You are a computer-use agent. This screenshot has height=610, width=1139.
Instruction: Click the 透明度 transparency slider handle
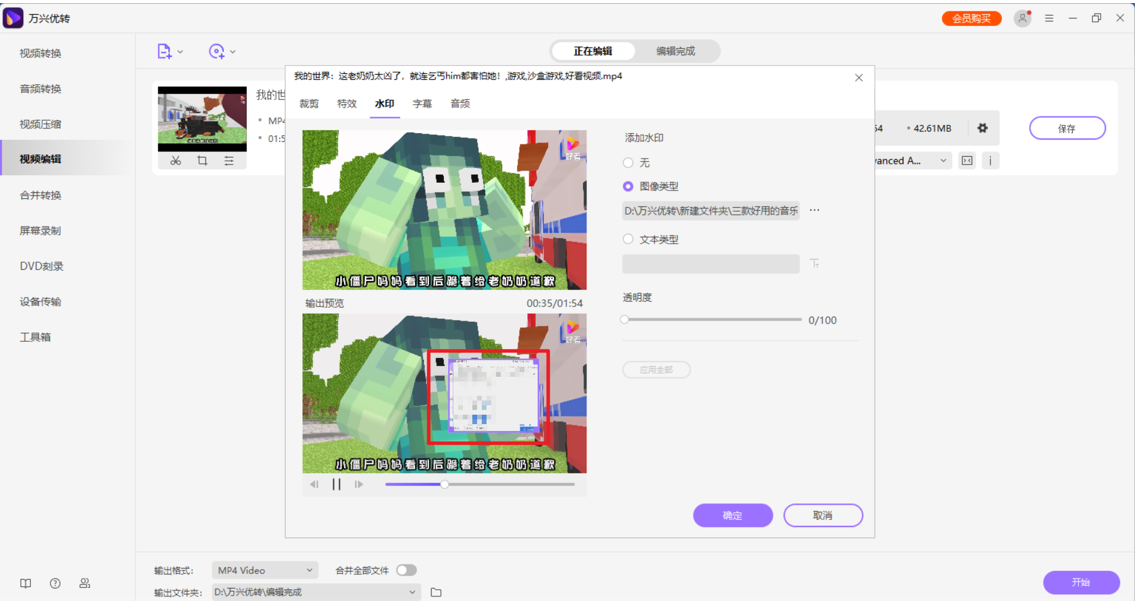click(x=624, y=320)
